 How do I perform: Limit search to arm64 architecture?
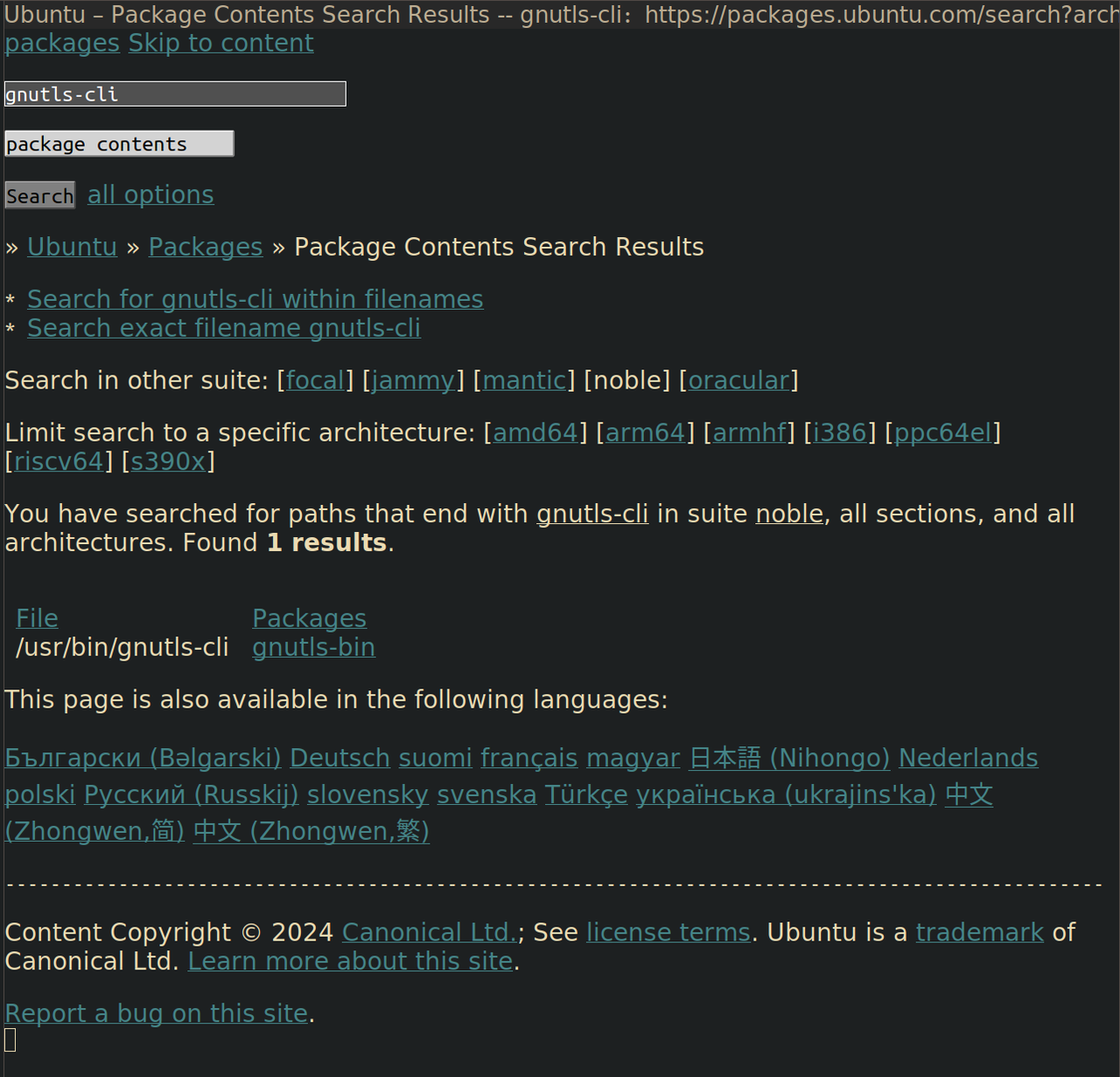point(645,433)
